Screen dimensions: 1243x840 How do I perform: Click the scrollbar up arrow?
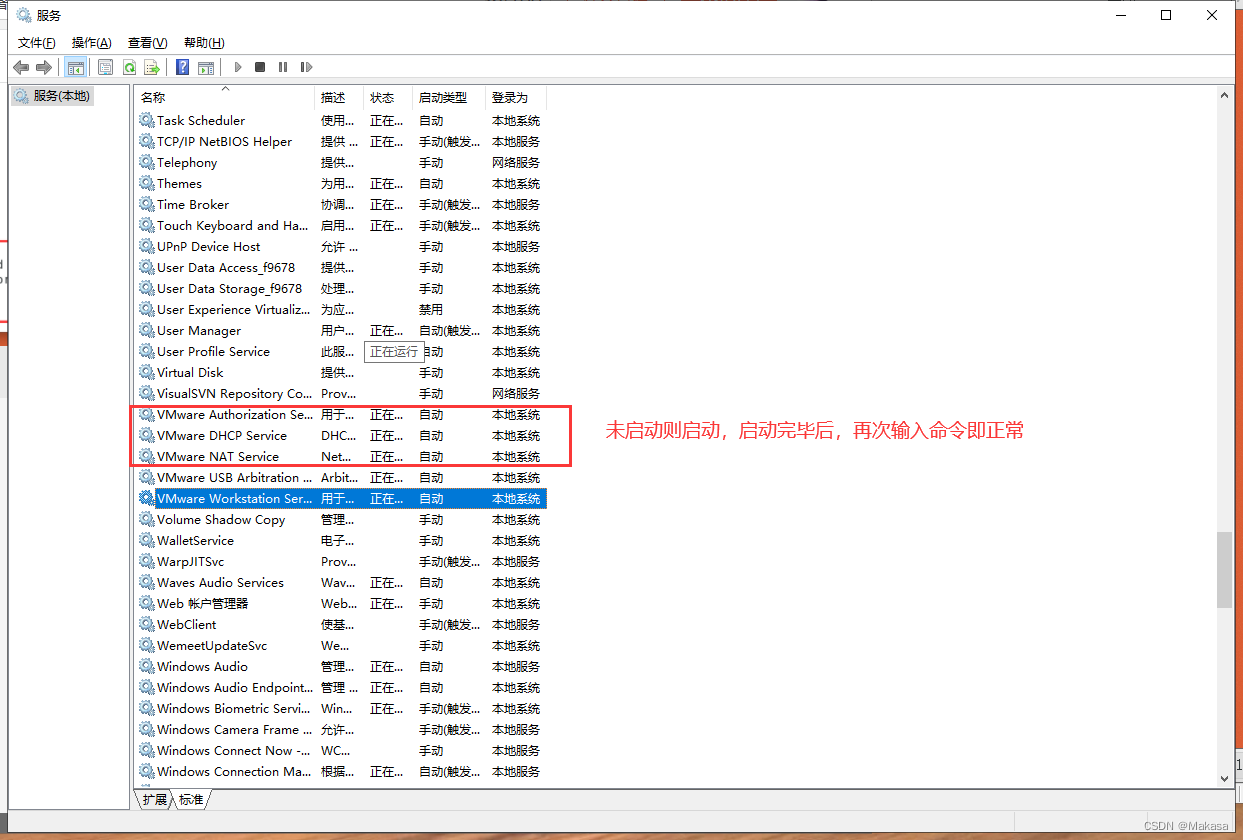(x=1225, y=95)
